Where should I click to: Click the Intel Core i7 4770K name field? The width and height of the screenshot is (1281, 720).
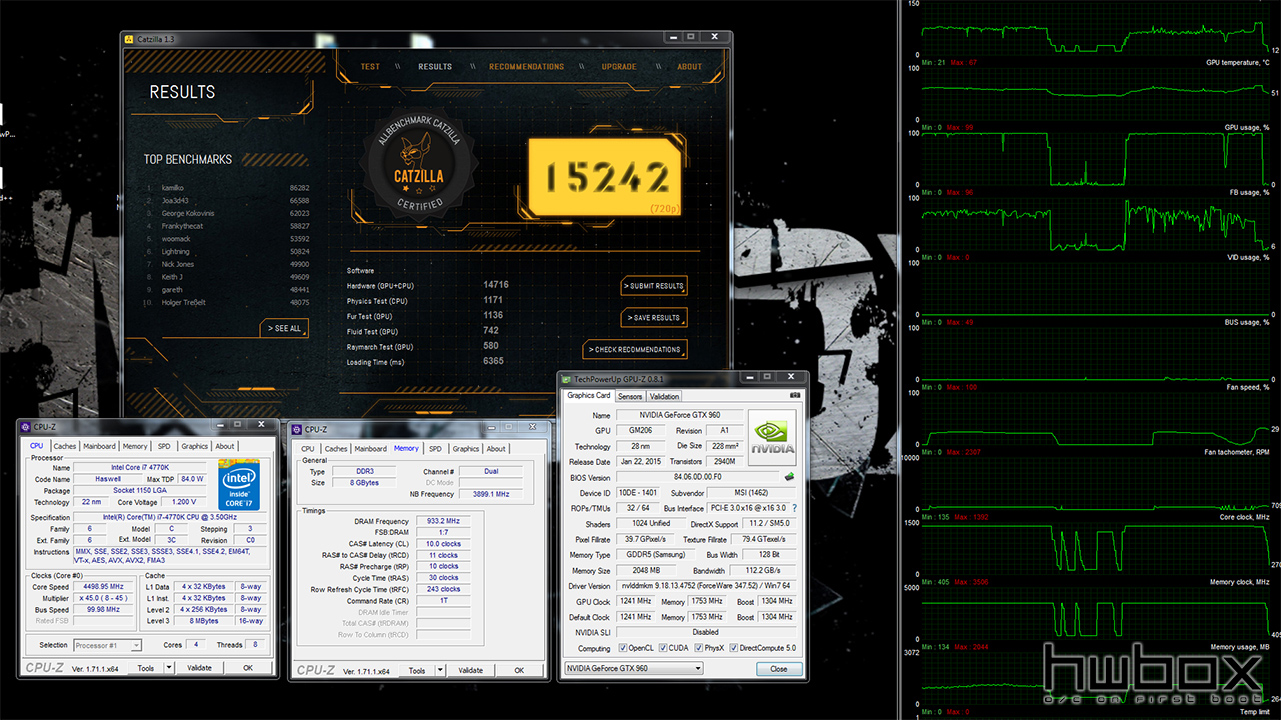[141, 467]
